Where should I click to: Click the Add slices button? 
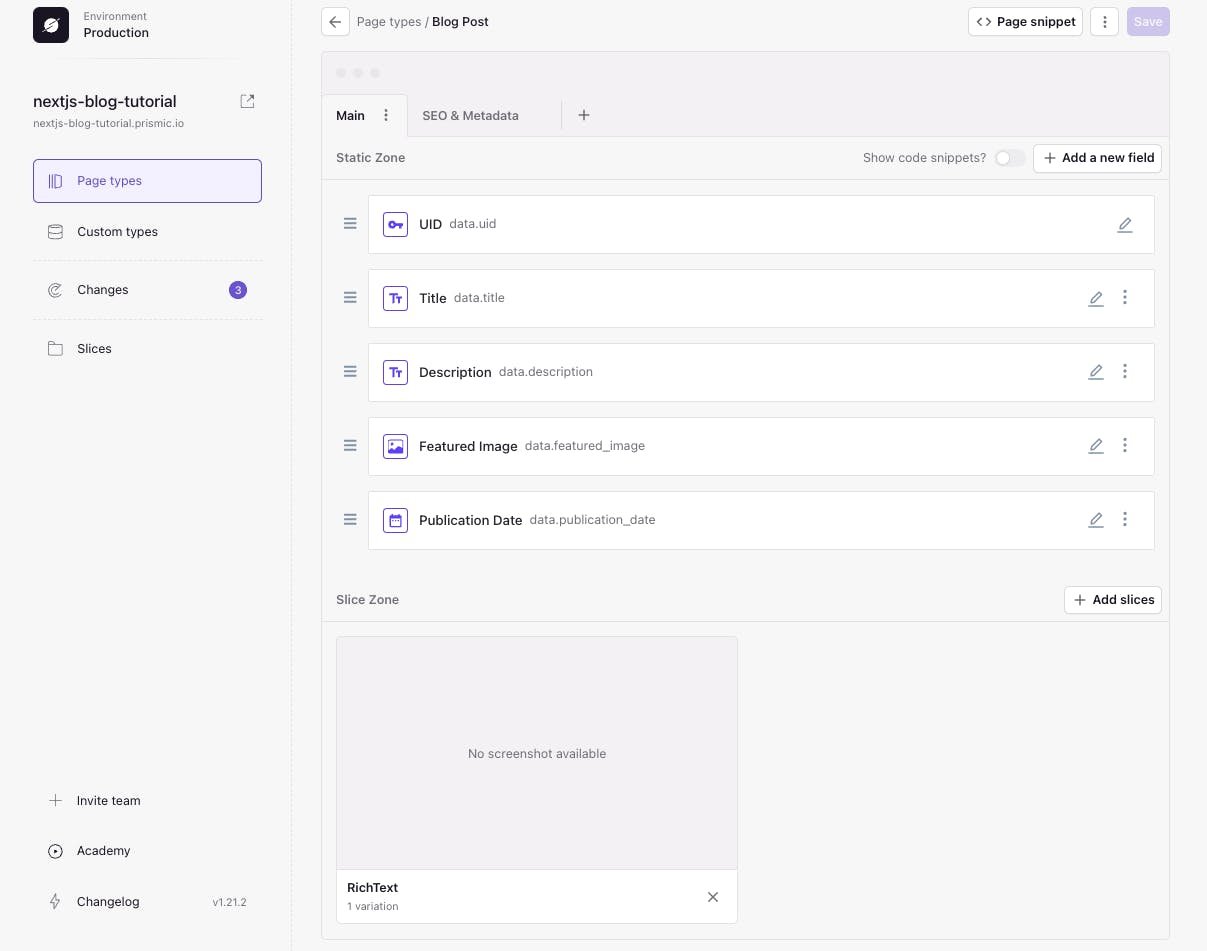point(1112,600)
